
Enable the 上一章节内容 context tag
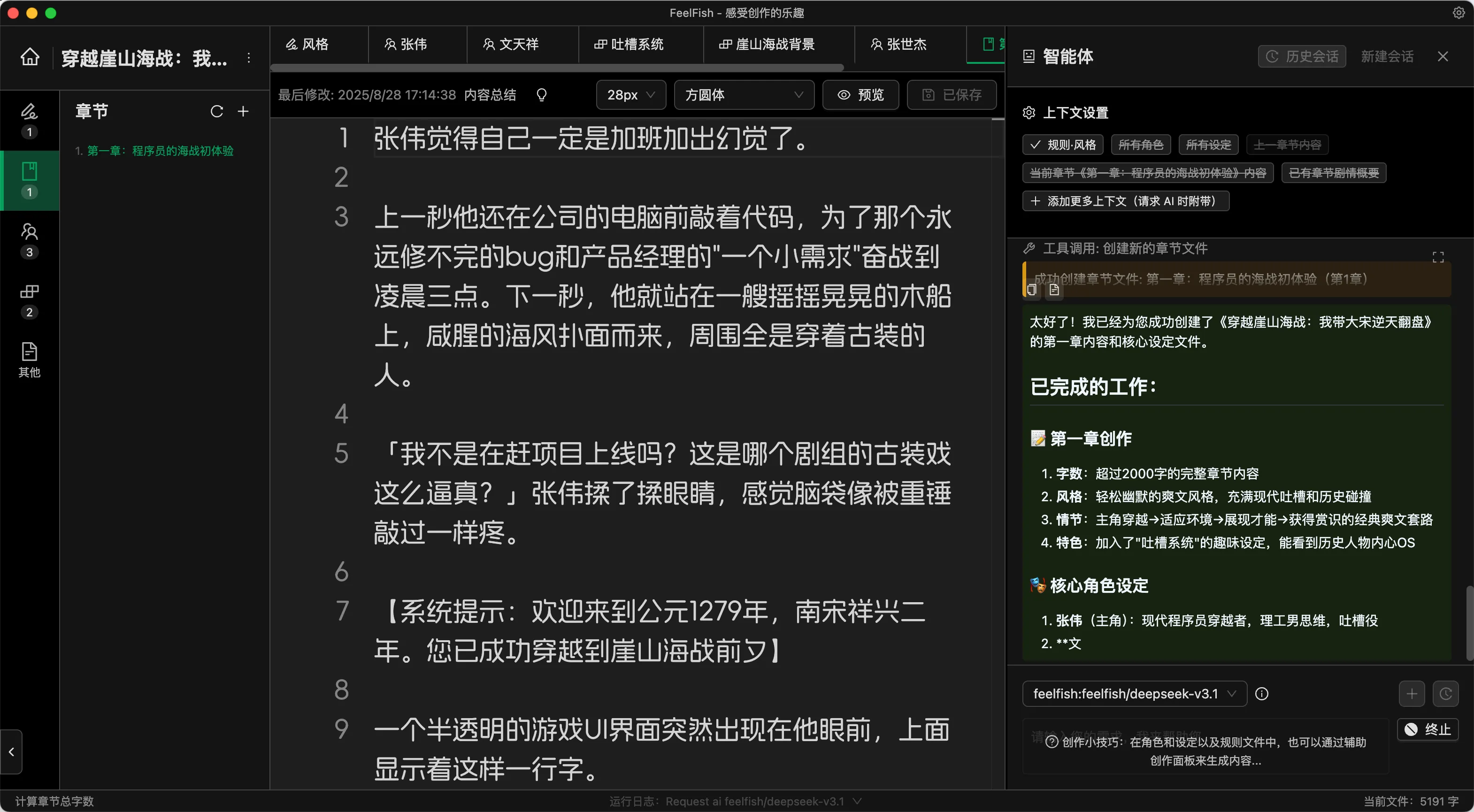point(1287,145)
